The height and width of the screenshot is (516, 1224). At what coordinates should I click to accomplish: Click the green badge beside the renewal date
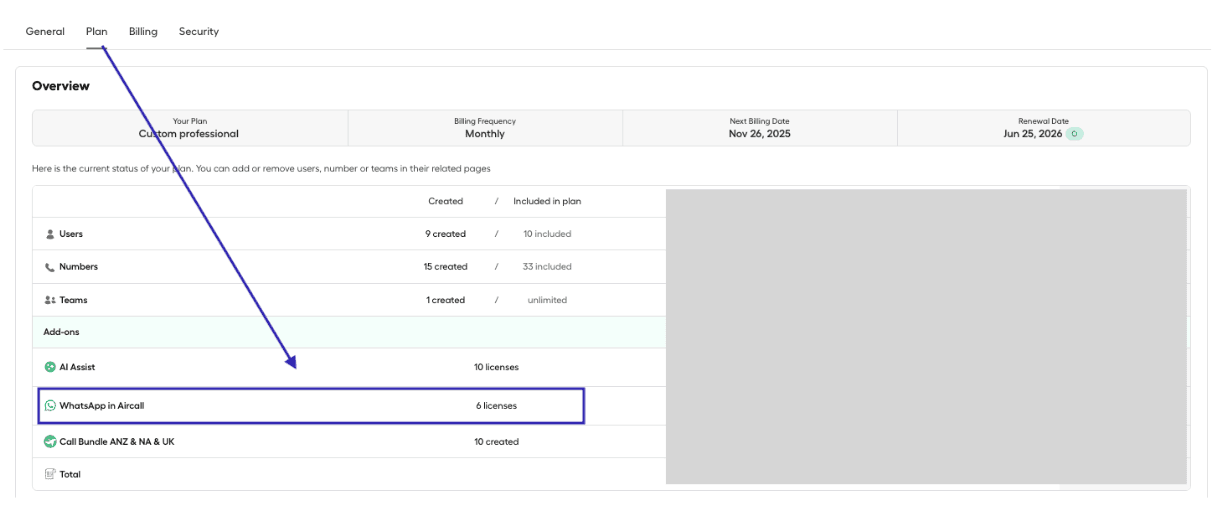click(1074, 134)
